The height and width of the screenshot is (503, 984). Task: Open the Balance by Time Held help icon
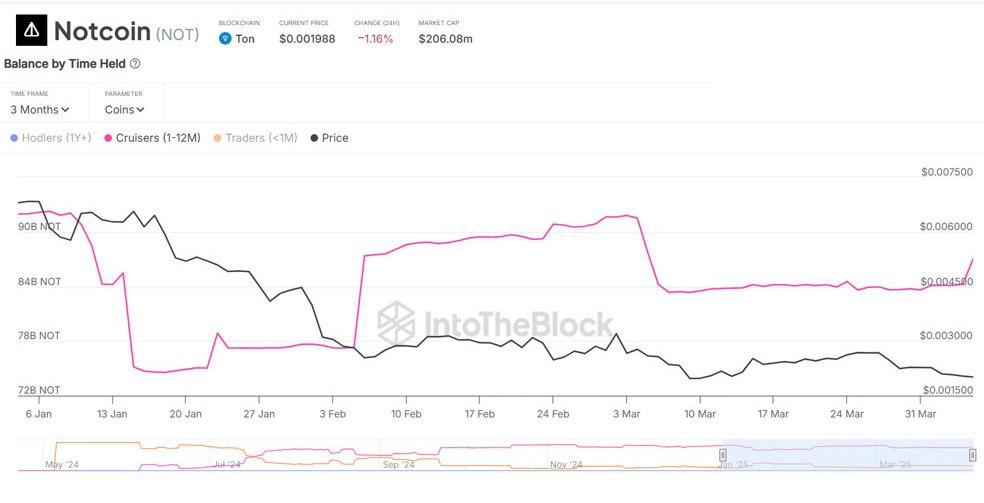(x=135, y=64)
